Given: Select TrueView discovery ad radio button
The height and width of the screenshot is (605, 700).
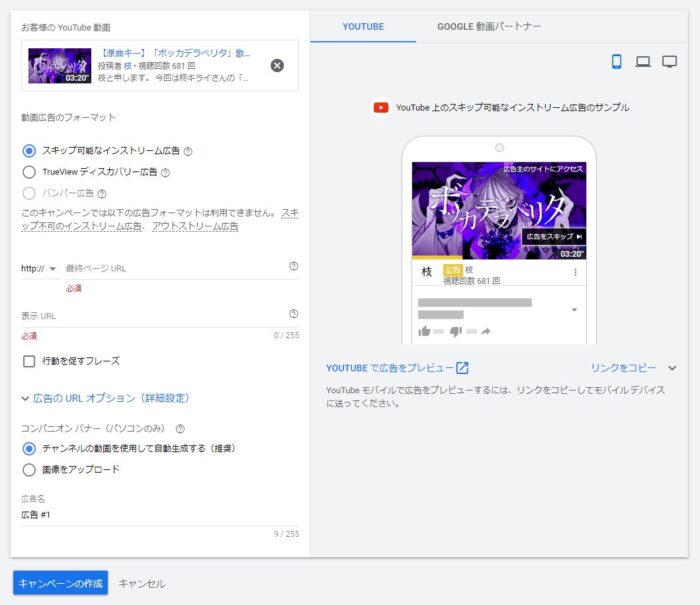Looking at the screenshot, I should click(x=29, y=172).
